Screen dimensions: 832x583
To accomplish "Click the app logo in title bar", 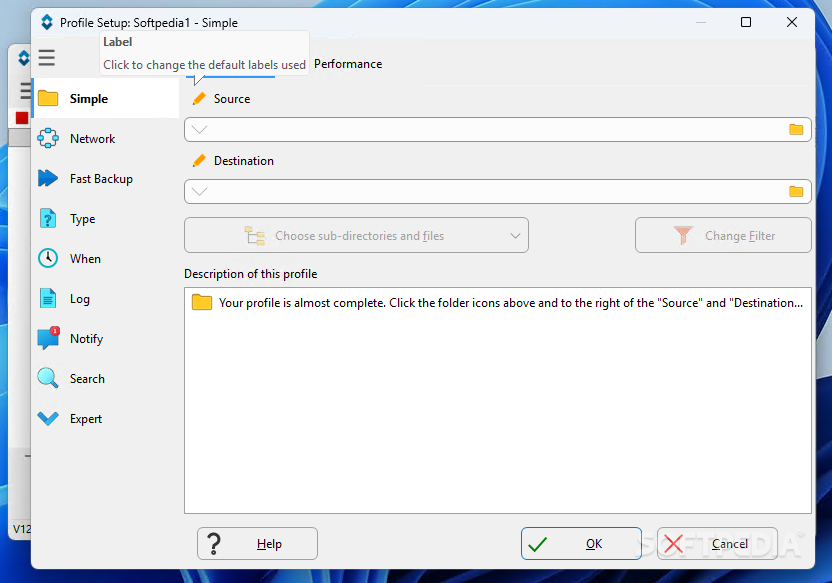I will (47, 22).
